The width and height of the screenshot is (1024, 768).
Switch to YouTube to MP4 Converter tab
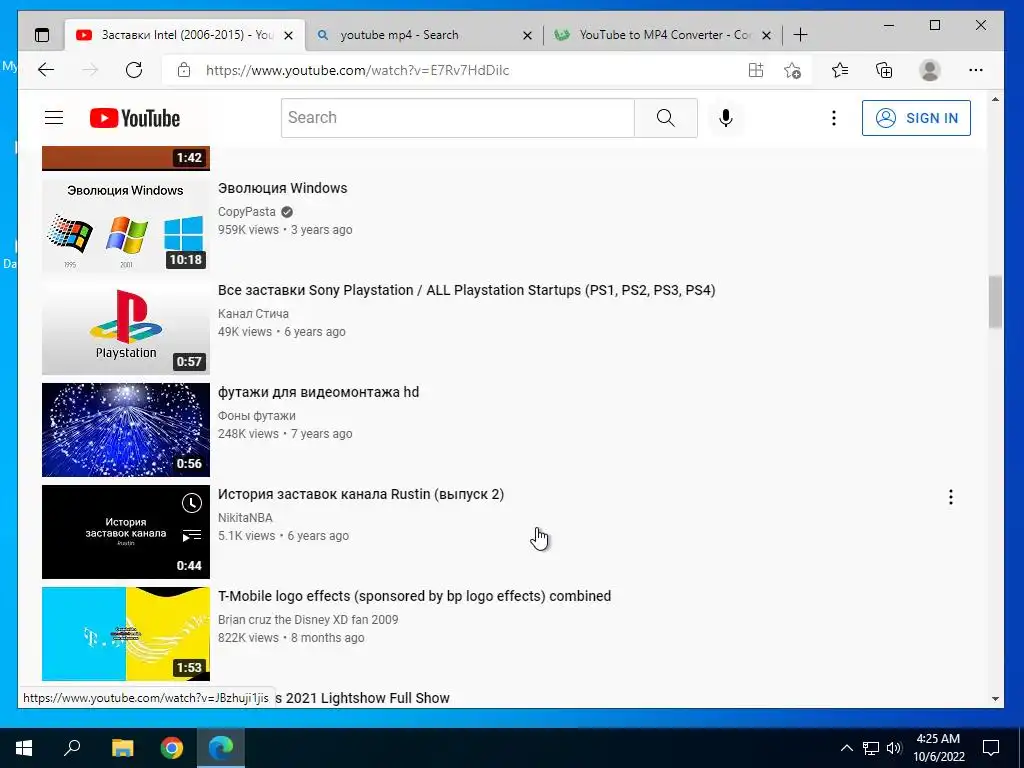pos(653,35)
